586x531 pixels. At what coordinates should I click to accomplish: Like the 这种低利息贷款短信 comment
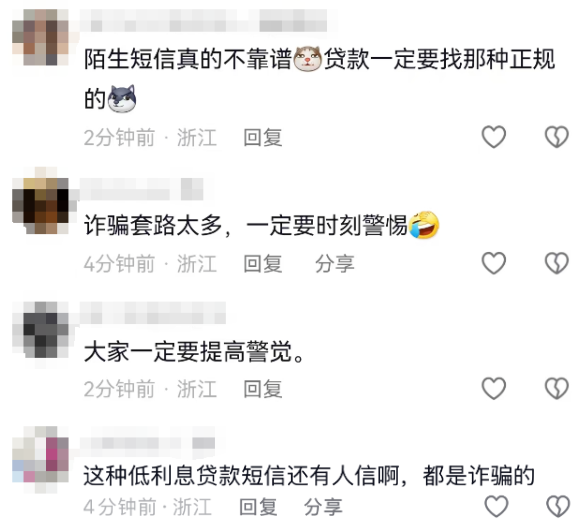click(496, 507)
